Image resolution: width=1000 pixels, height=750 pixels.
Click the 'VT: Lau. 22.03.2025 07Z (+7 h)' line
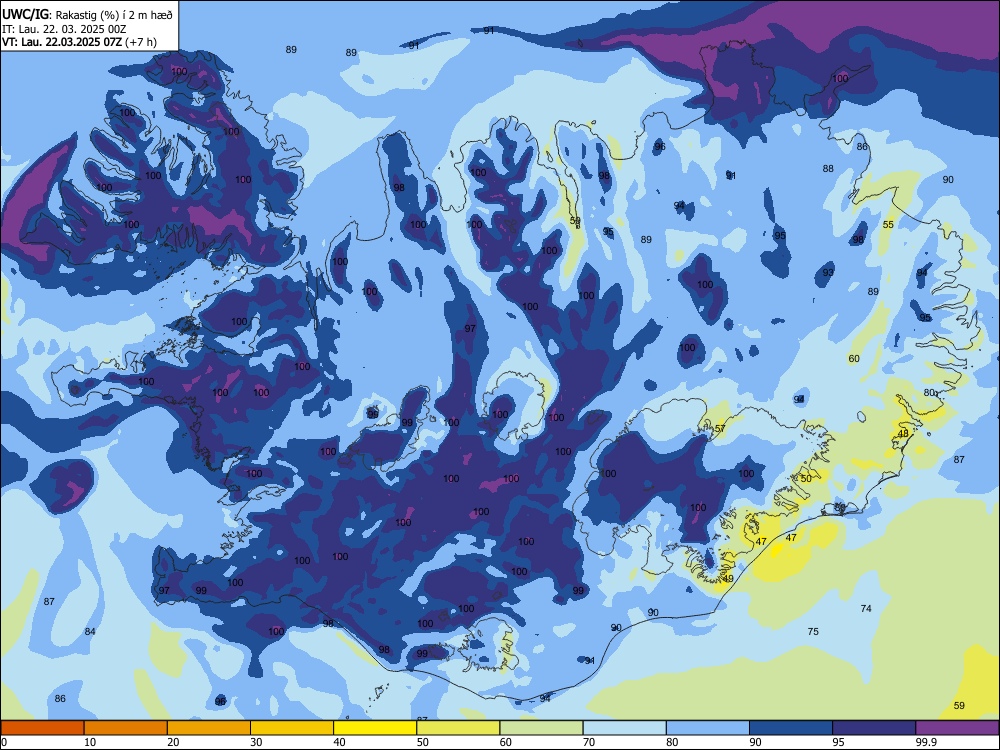[x=79, y=42]
